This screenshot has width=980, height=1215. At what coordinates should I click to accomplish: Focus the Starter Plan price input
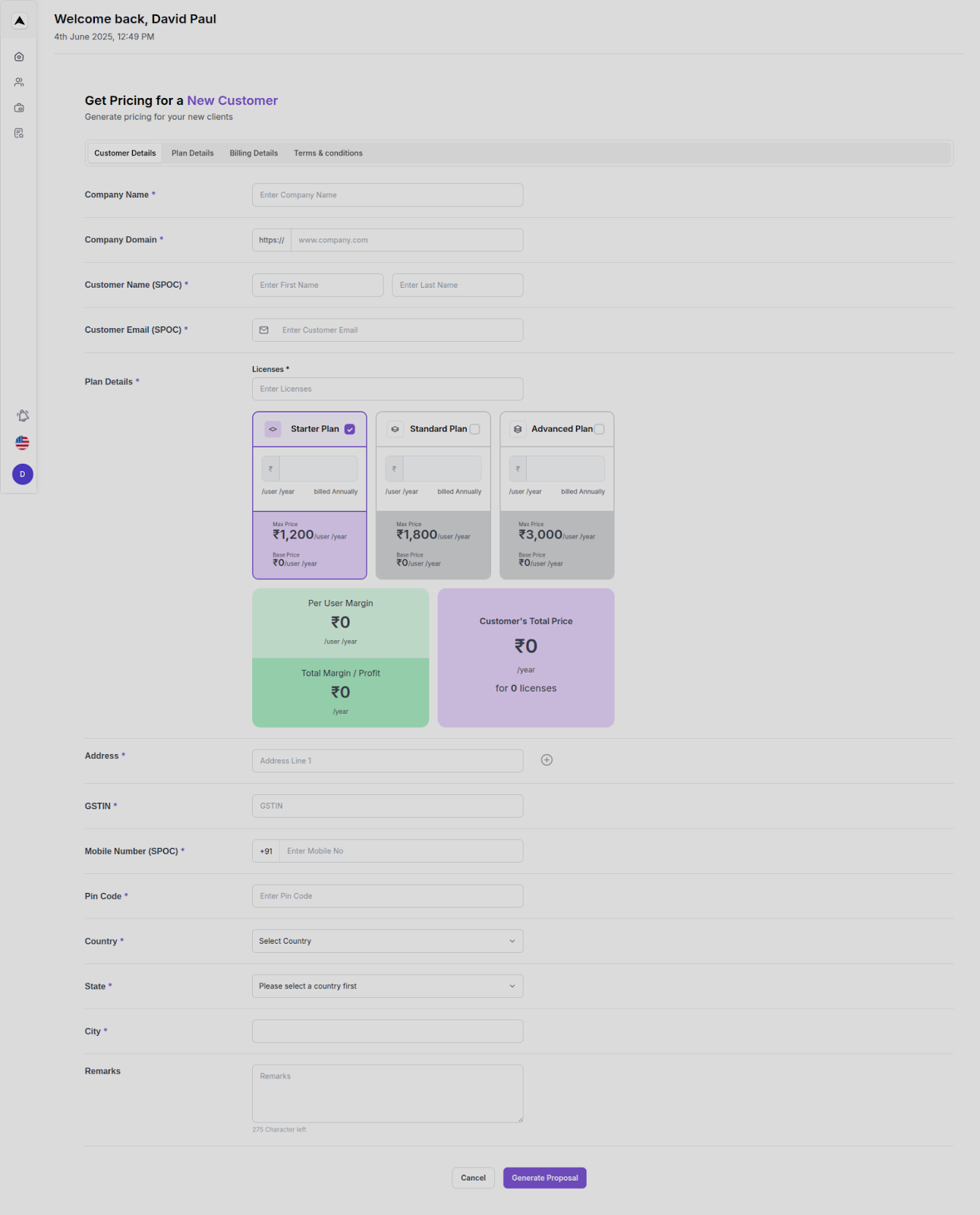click(319, 469)
